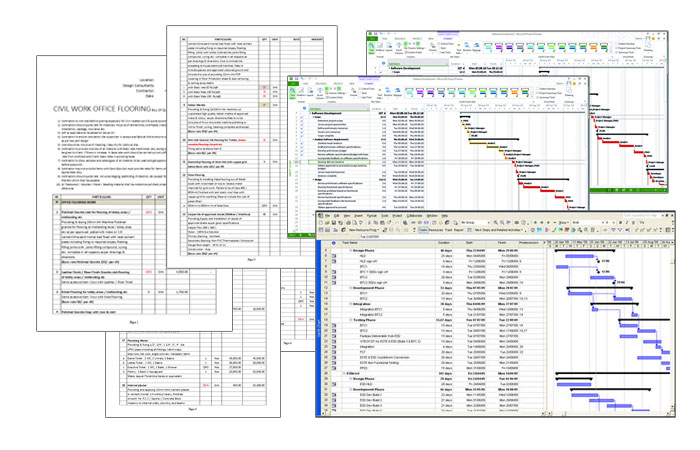This screenshot has width=700, height=450.
Task: Toggle Bold in the front Project formatting toolbar
Action: 621,223
